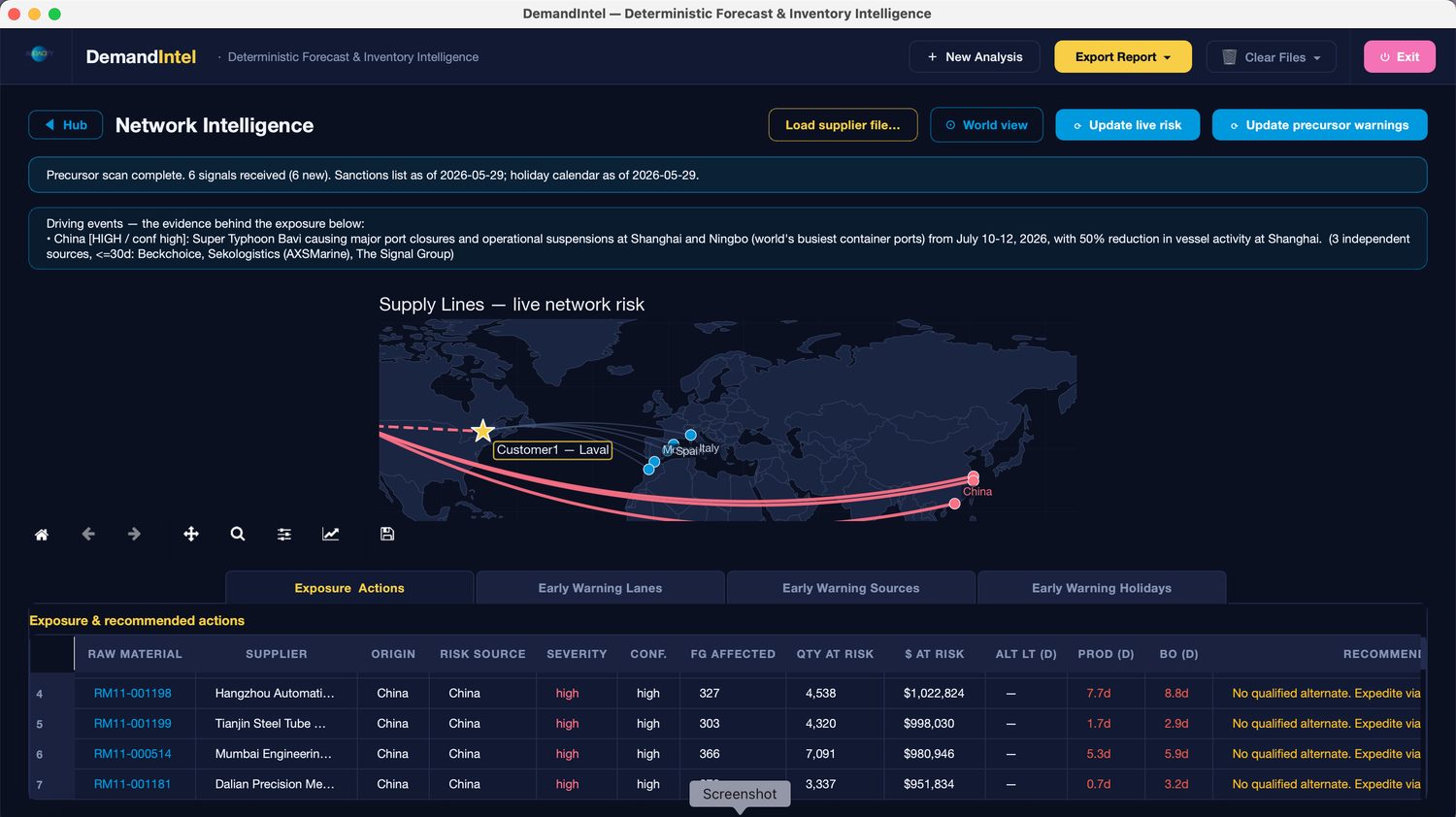The height and width of the screenshot is (817, 1456).
Task: Click the Forward arrow in plot toolbar
Action: [134, 534]
